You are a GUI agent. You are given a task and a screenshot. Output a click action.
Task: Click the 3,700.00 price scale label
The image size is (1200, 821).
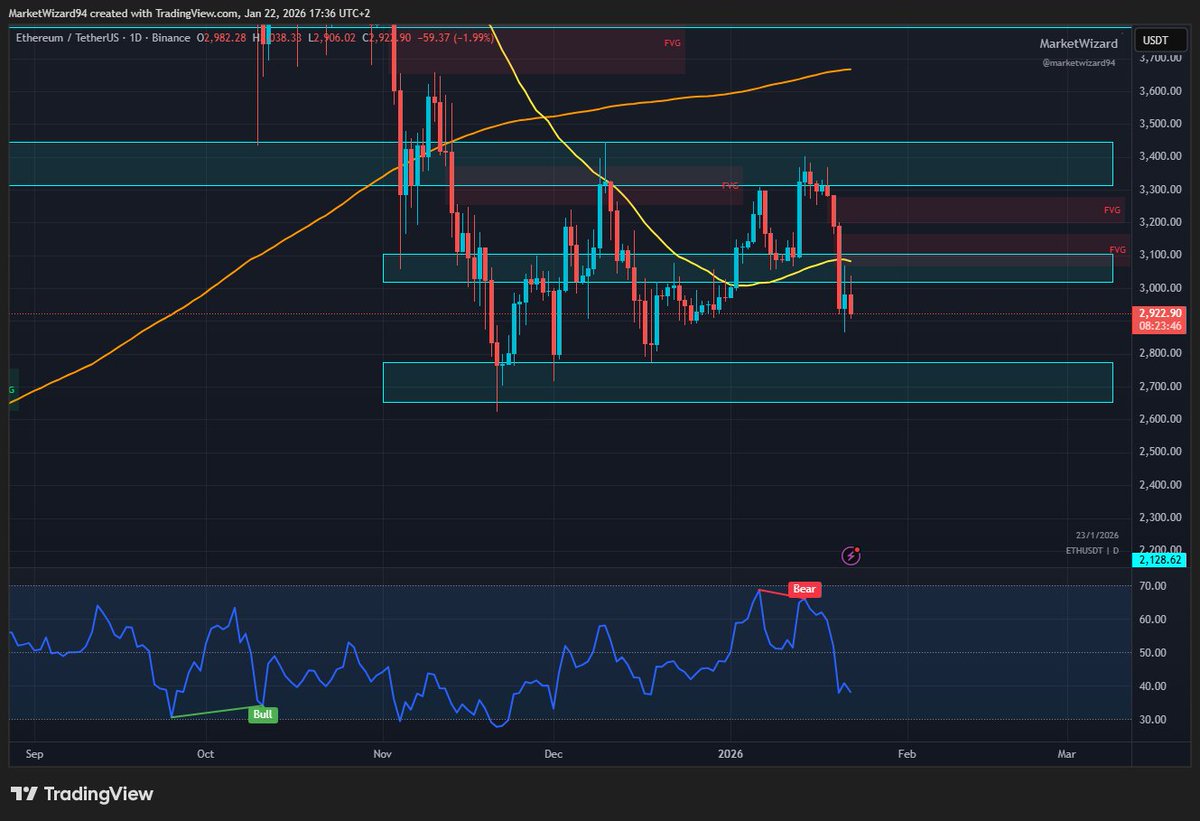(x=1160, y=58)
